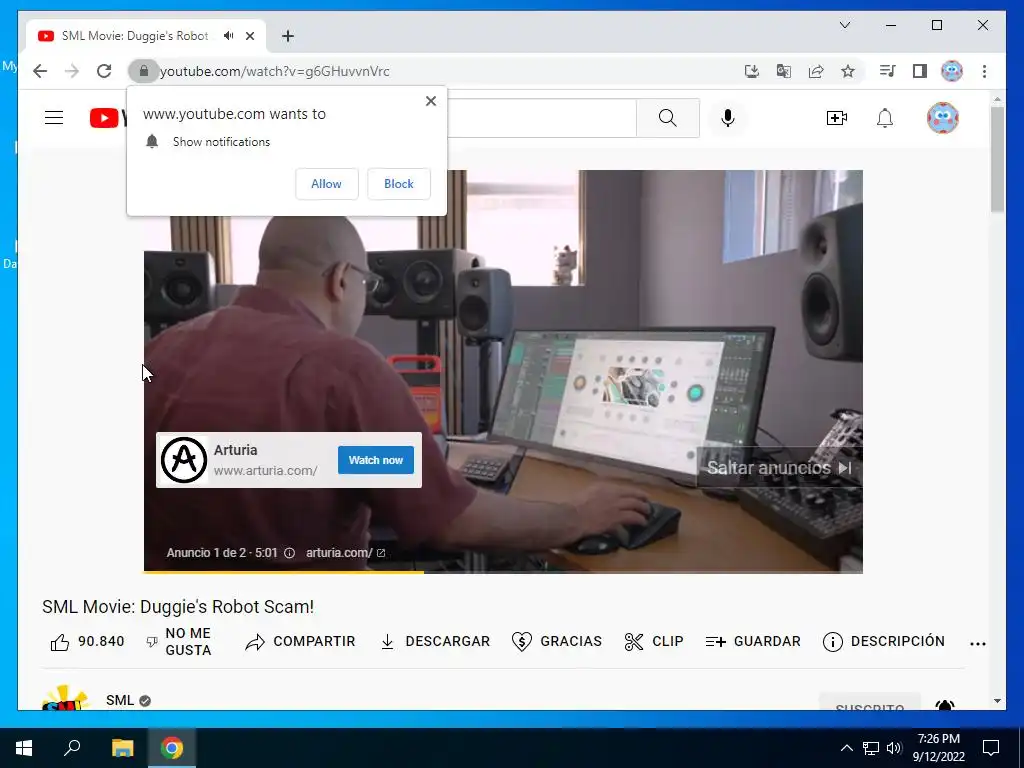View site information via the lock icon
1024x768 pixels.
coord(144,71)
